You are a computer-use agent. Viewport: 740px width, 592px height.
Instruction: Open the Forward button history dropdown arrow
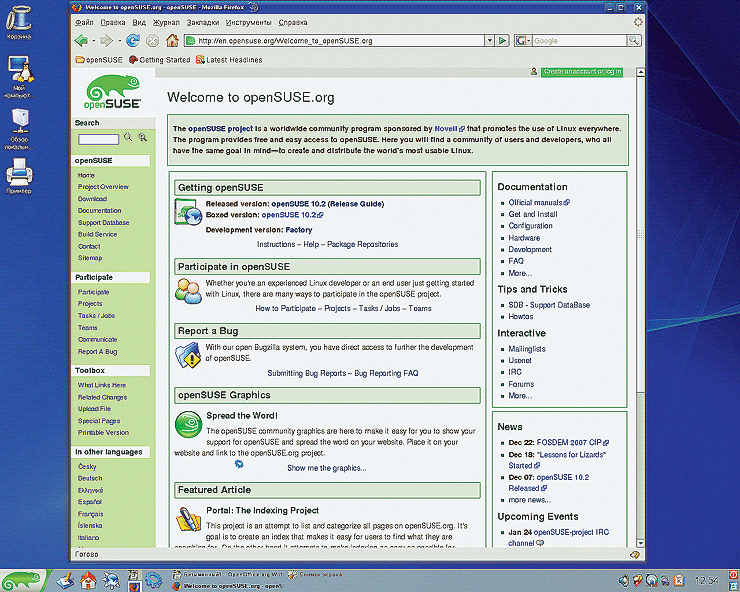(119, 41)
